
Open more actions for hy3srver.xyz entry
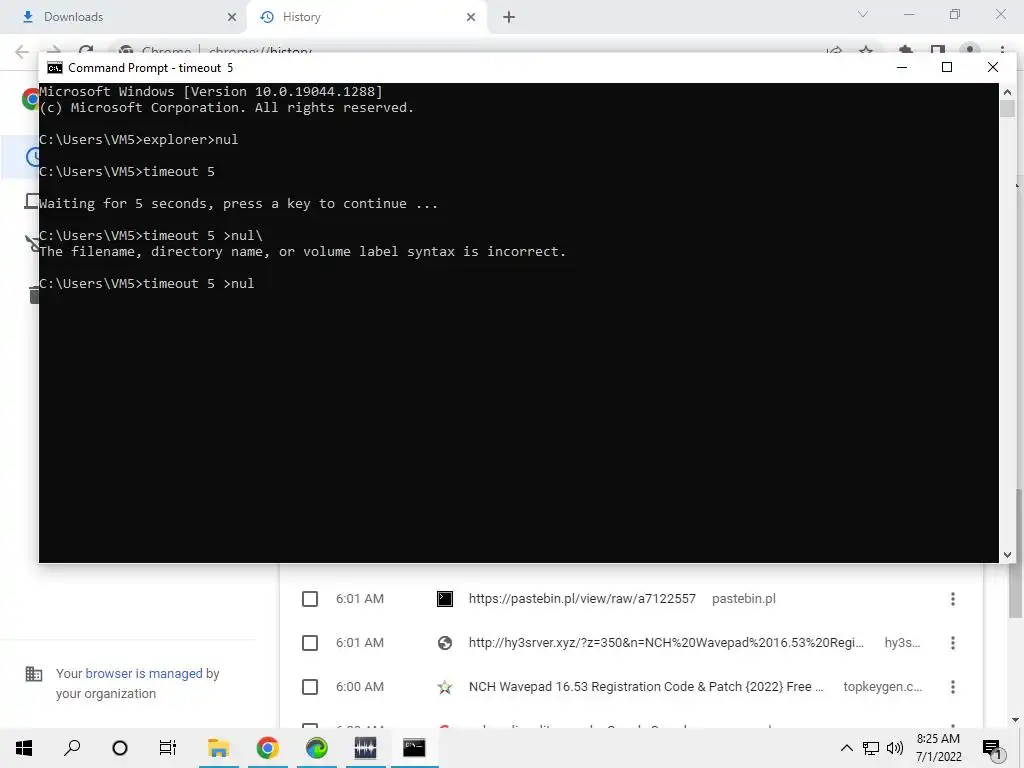coord(953,643)
